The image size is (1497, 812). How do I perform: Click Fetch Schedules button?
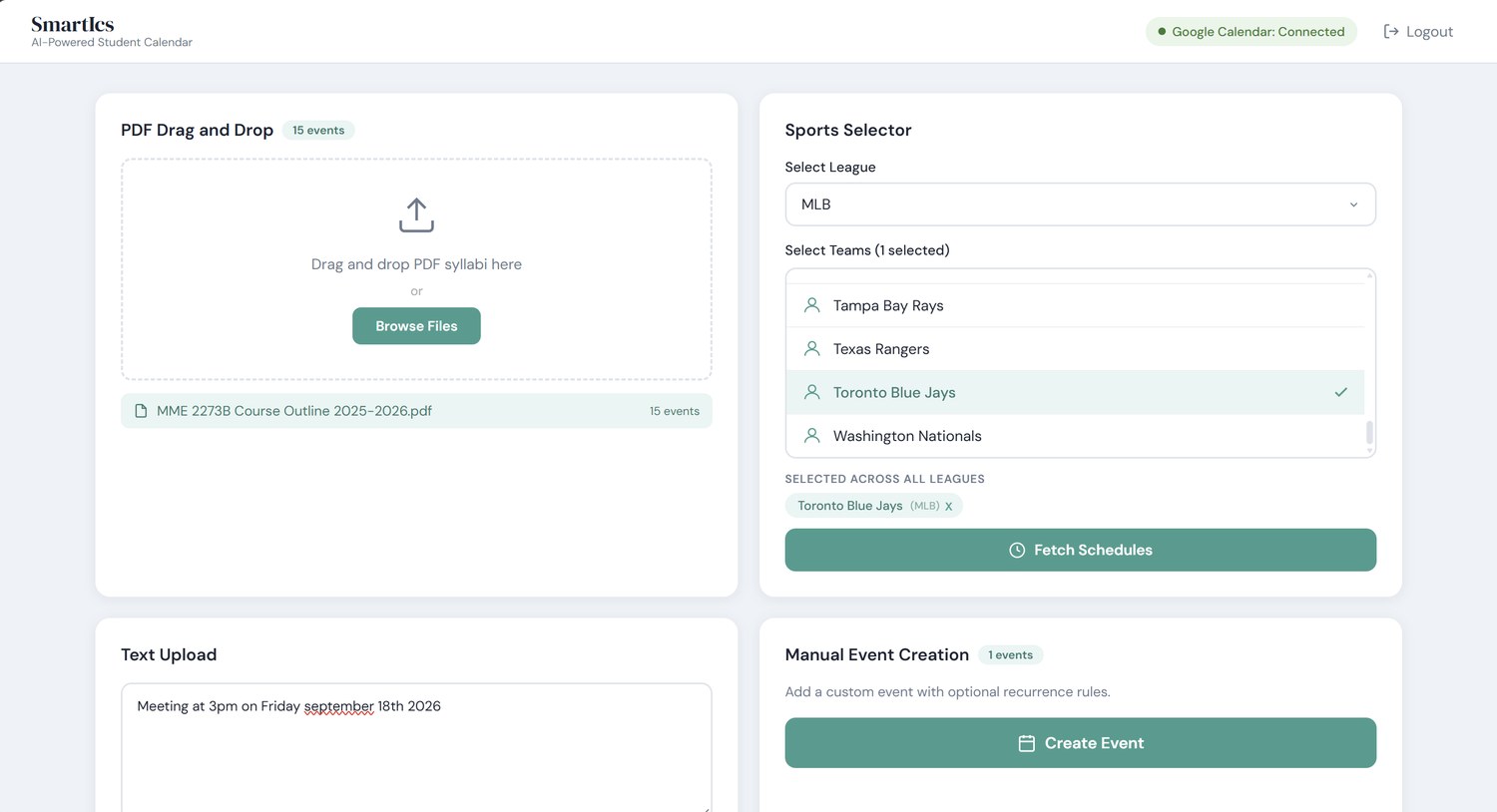(1080, 550)
